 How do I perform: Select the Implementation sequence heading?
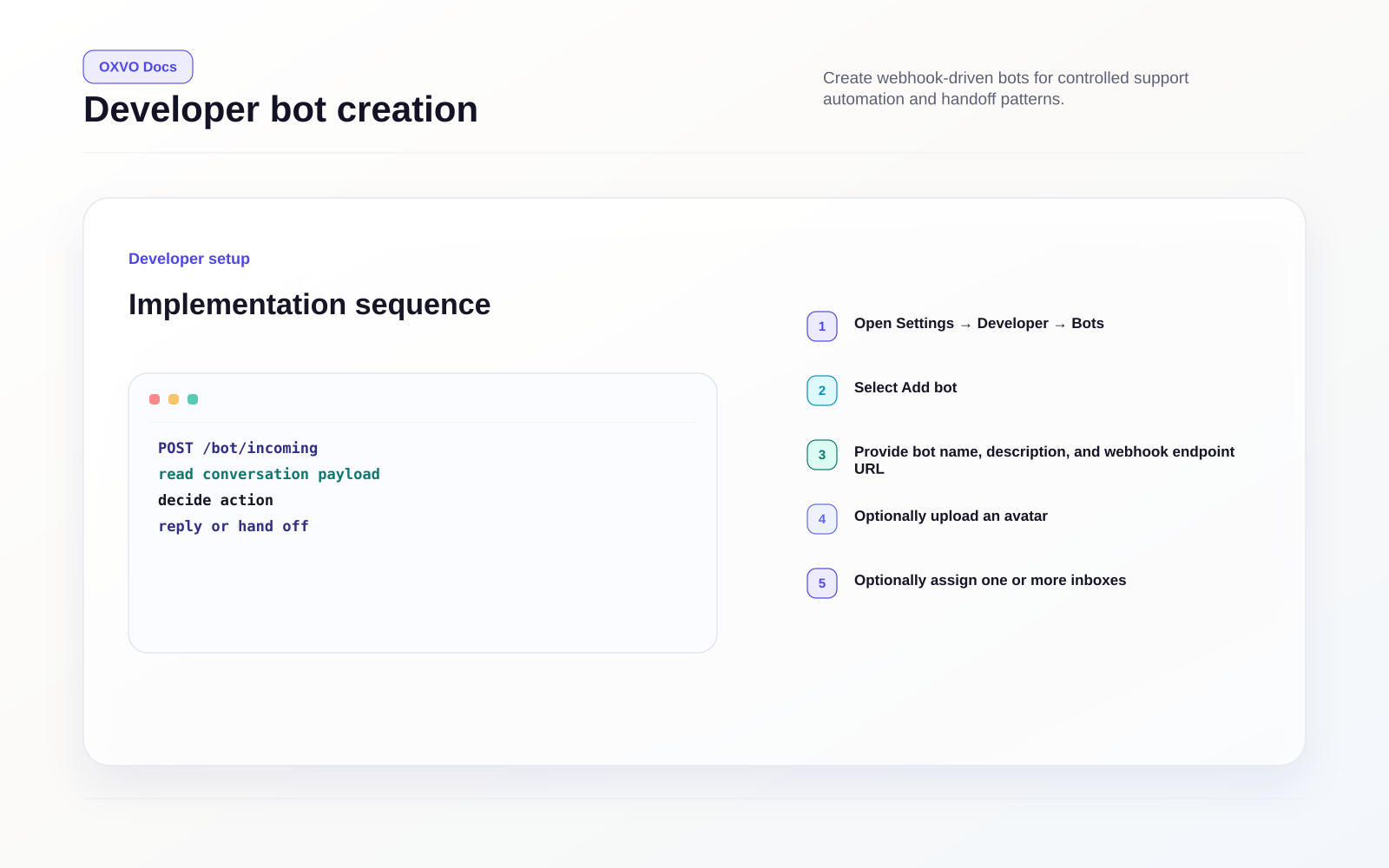pyautogui.click(x=309, y=305)
